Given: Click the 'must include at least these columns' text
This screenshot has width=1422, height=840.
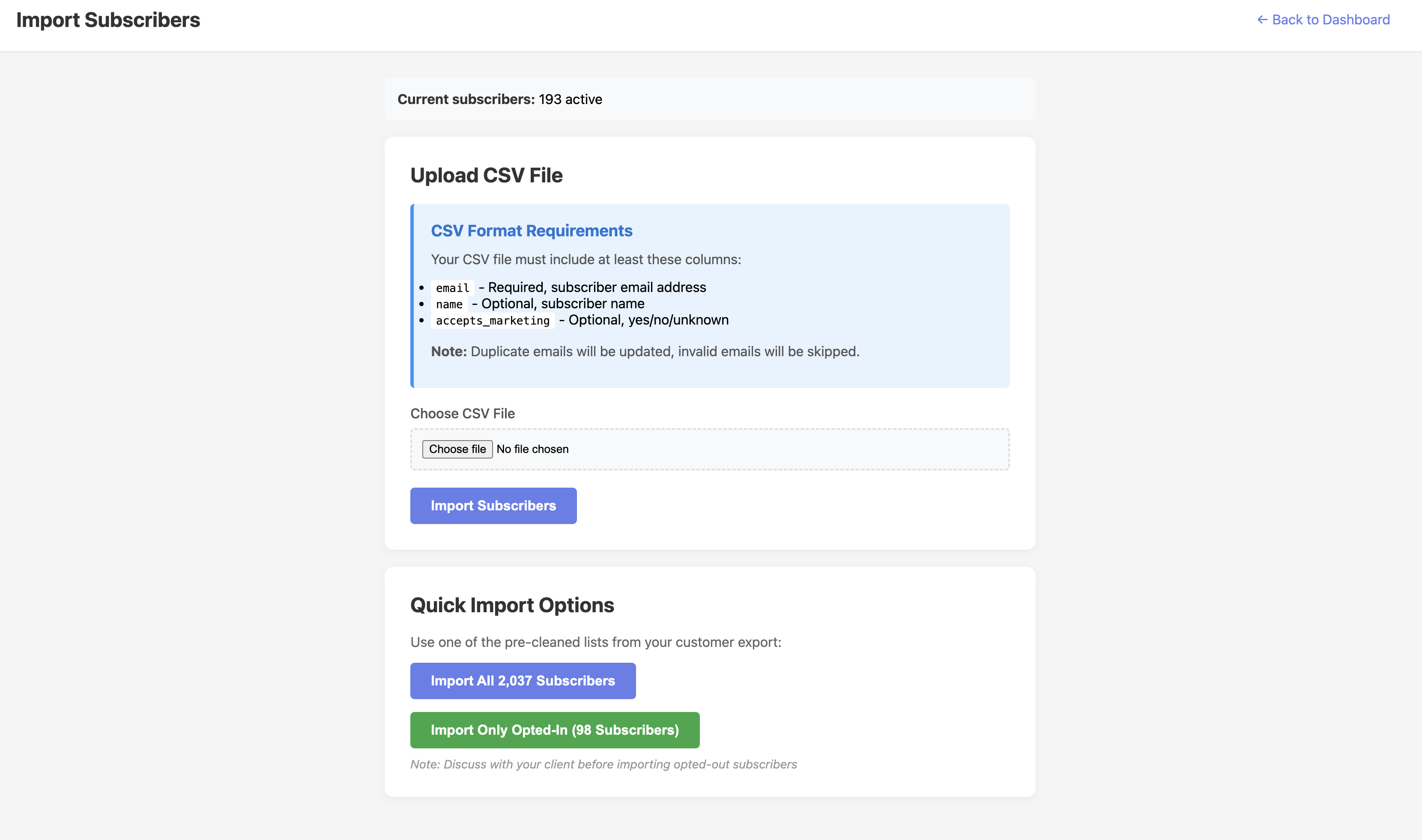Looking at the screenshot, I should (x=586, y=259).
